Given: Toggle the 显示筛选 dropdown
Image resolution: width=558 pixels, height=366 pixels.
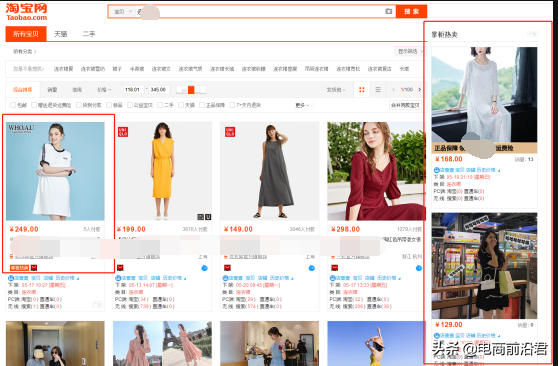Looking at the screenshot, I should point(409,51).
